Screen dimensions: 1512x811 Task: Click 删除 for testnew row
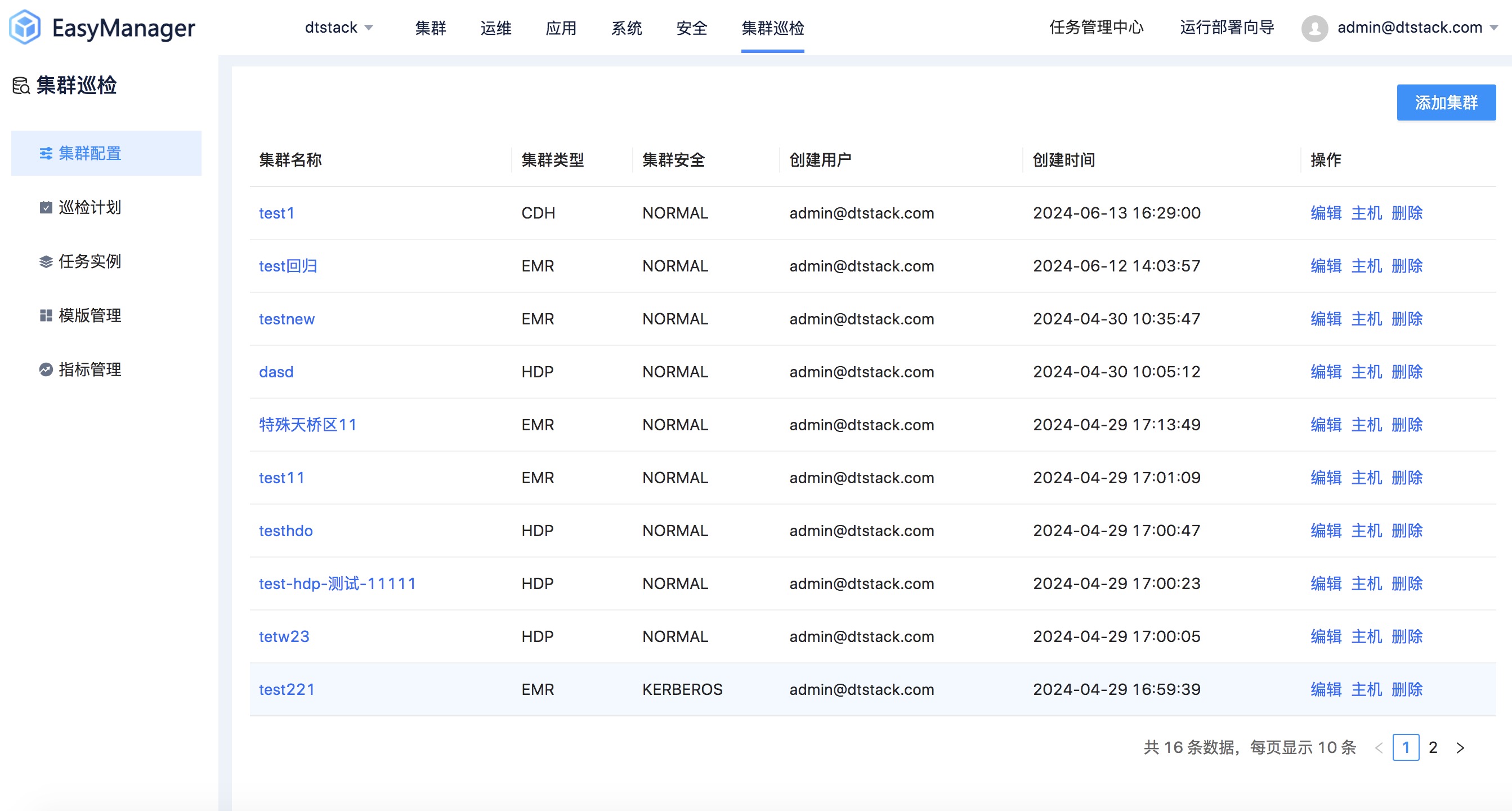tap(1407, 319)
